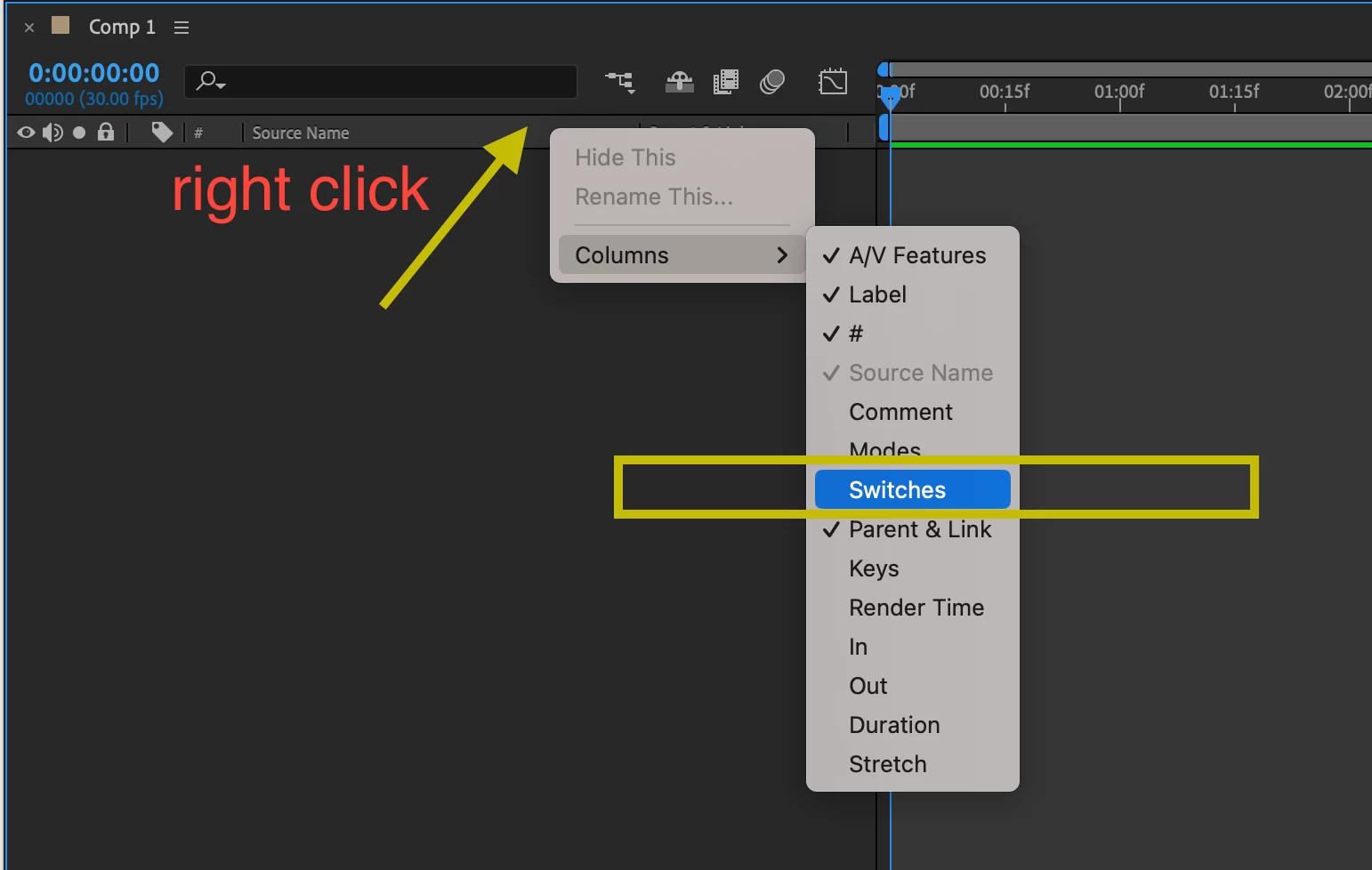Select the Comp 1 tab
1372x870 pixels.
(x=122, y=27)
